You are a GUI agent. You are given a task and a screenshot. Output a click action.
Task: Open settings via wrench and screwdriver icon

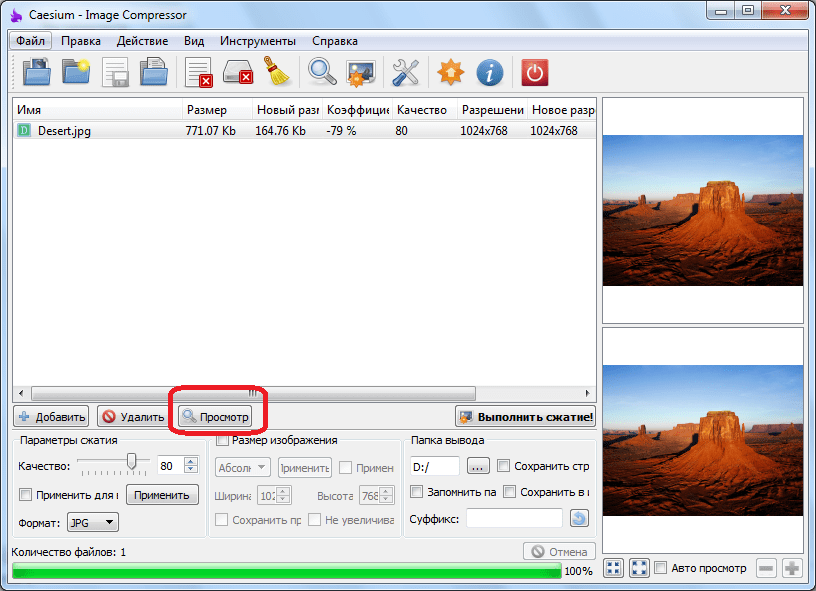coord(405,72)
